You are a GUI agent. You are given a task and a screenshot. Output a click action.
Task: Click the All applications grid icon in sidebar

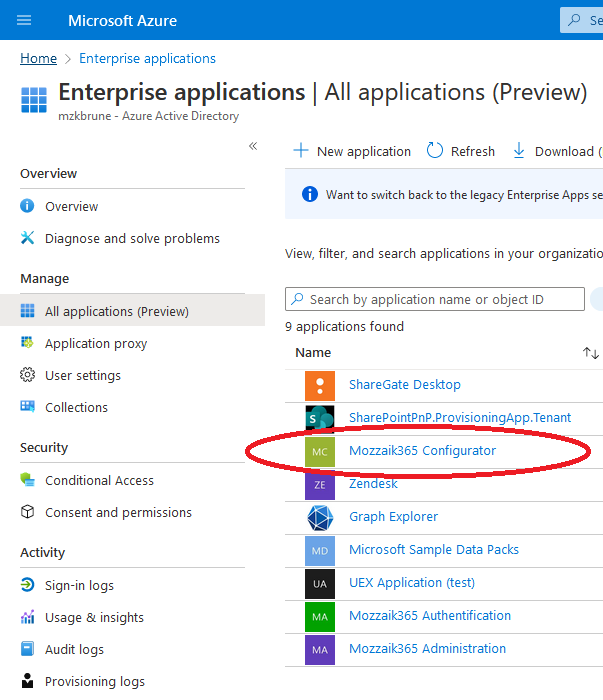point(27,311)
